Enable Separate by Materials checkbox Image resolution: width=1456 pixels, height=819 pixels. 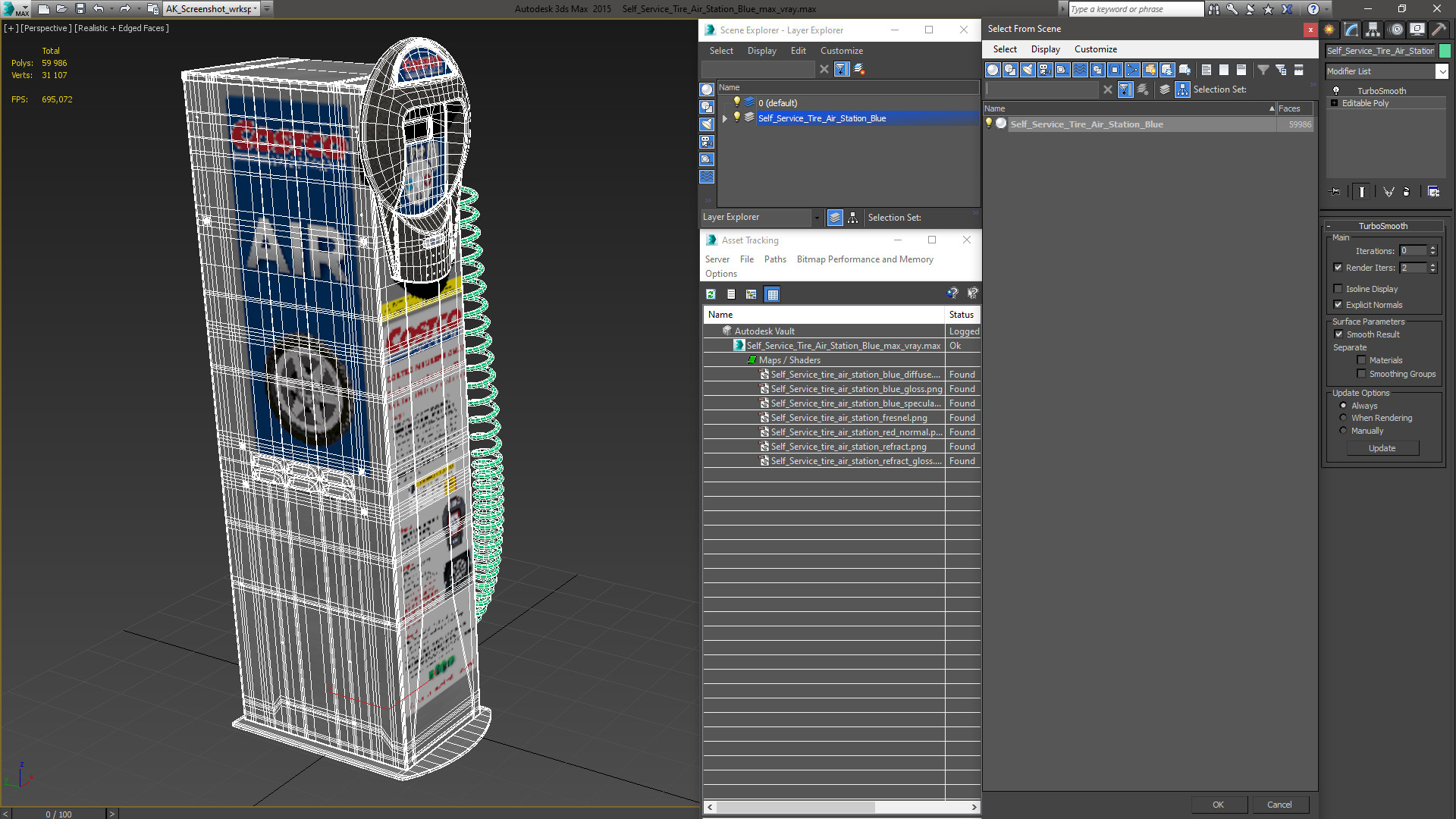(1361, 360)
